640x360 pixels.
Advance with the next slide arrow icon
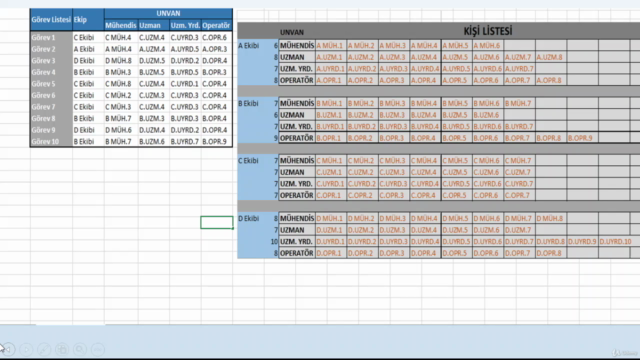(26, 349)
